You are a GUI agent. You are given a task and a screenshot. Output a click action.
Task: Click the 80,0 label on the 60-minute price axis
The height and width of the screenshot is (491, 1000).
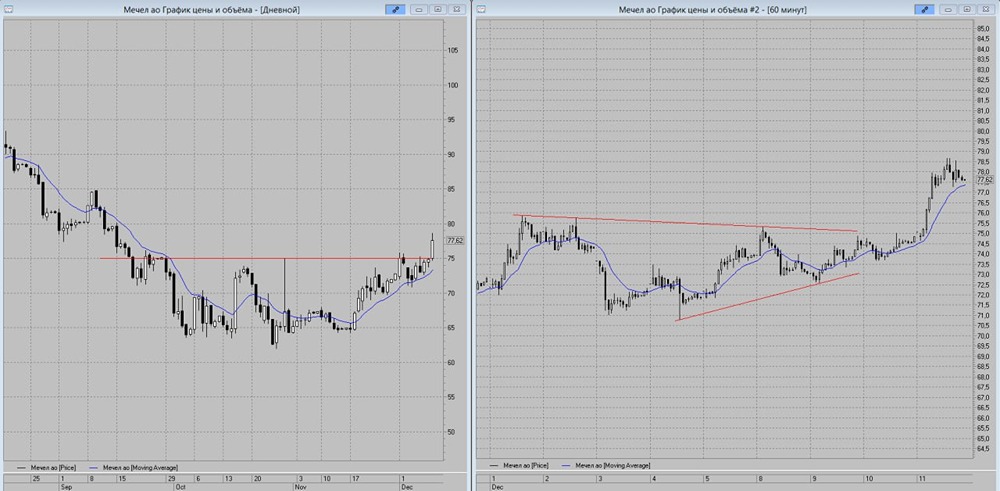click(983, 131)
